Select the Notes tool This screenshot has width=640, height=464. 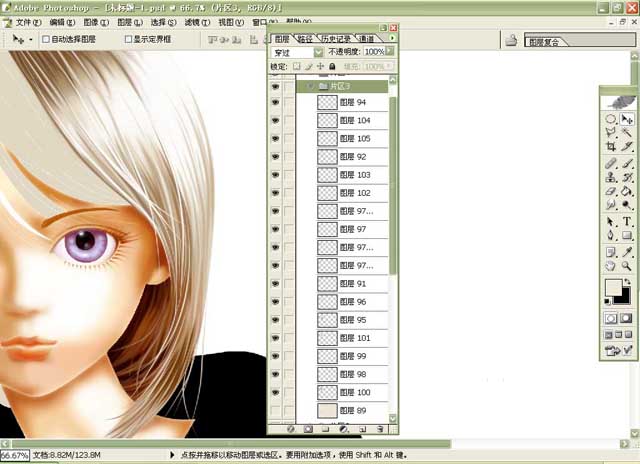coord(611,253)
